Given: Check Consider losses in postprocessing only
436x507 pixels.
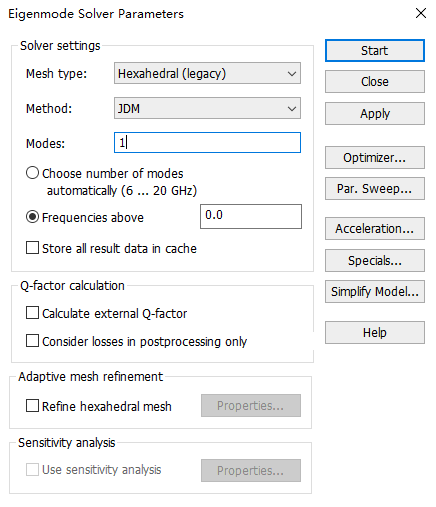Looking at the screenshot, I should 32,341.
